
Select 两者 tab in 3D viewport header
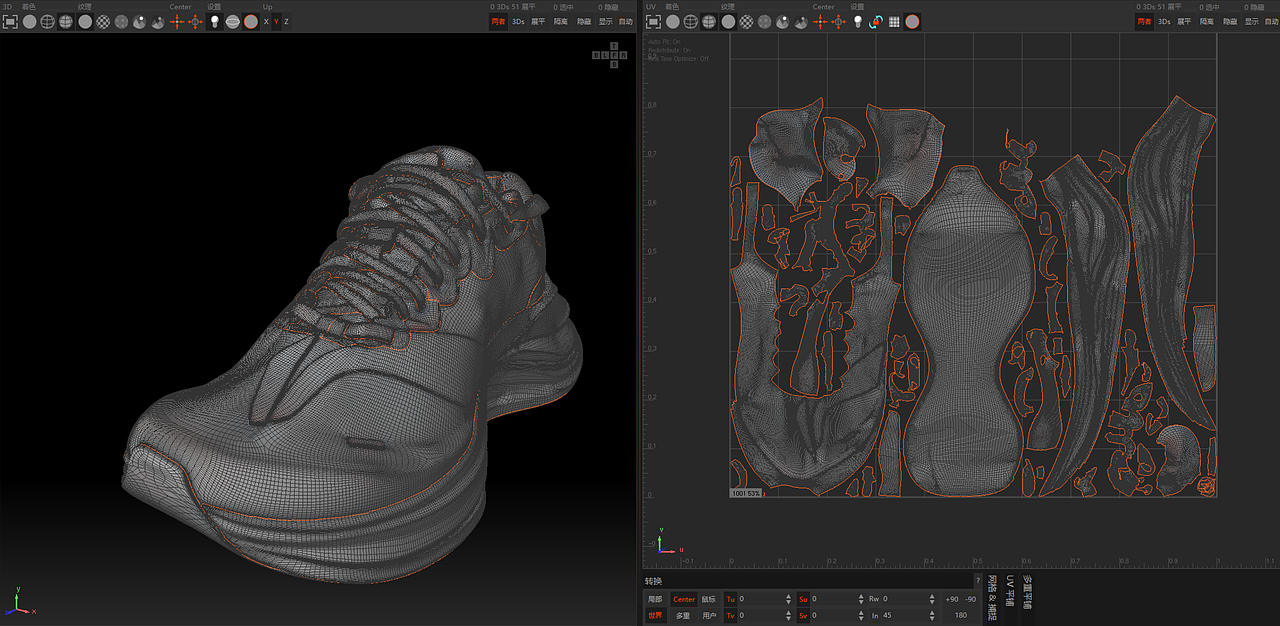pyautogui.click(x=498, y=21)
